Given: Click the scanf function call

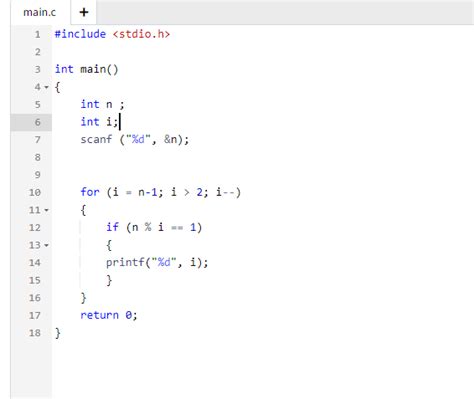Looking at the screenshot, I should (x=135, y=139).
